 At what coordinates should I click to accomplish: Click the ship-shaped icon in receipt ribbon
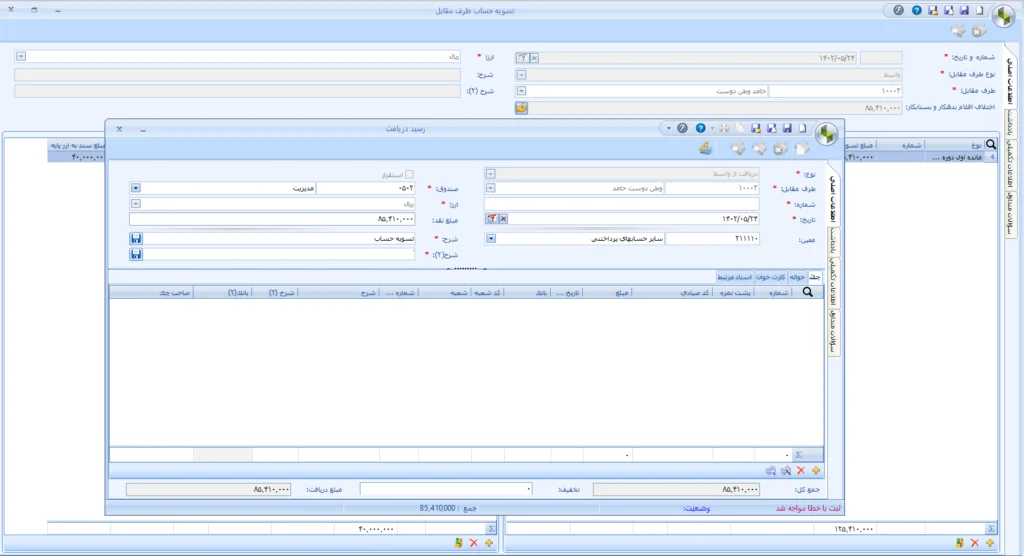point(705,149)
